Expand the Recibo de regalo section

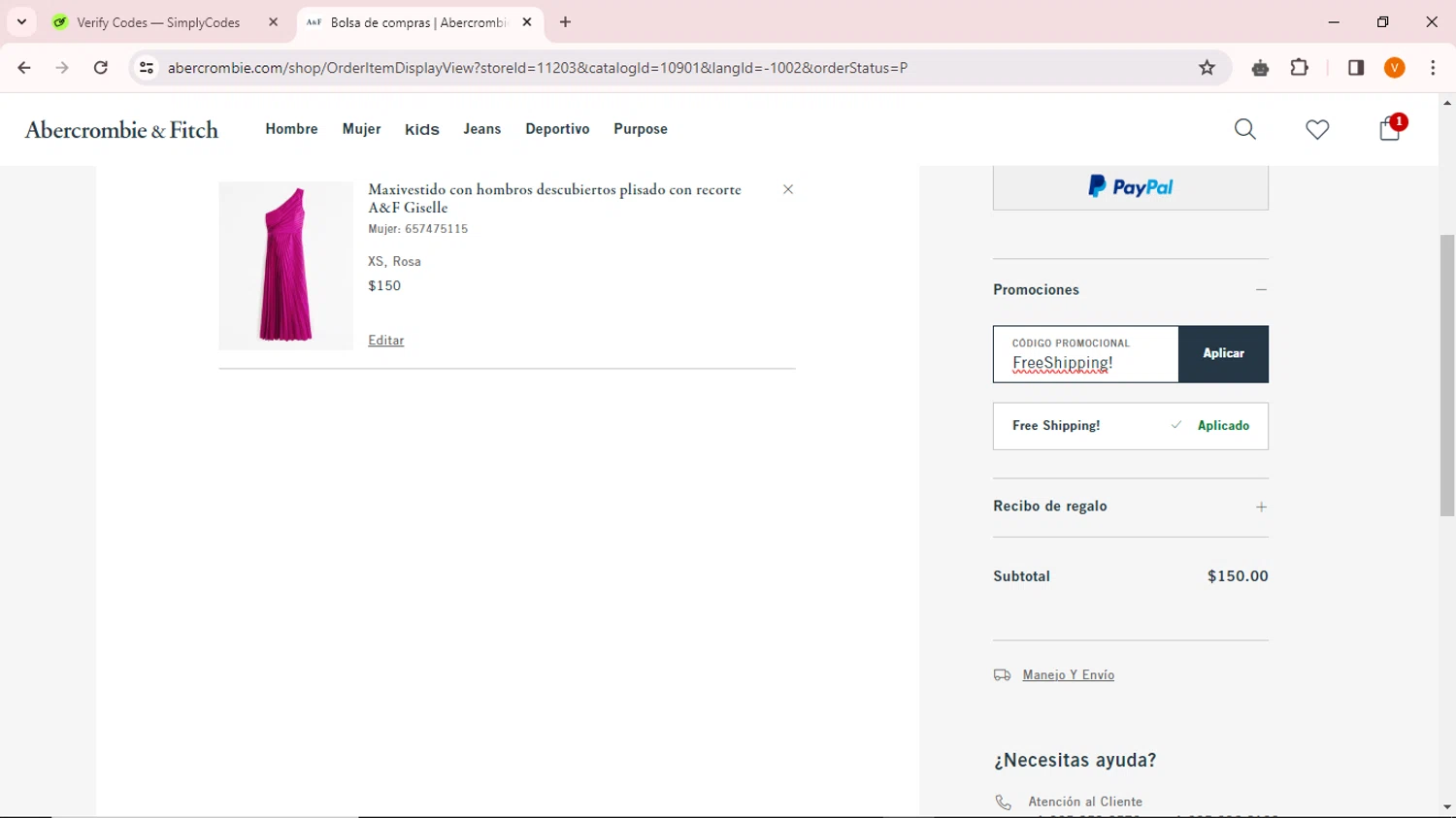point(1261,507)
